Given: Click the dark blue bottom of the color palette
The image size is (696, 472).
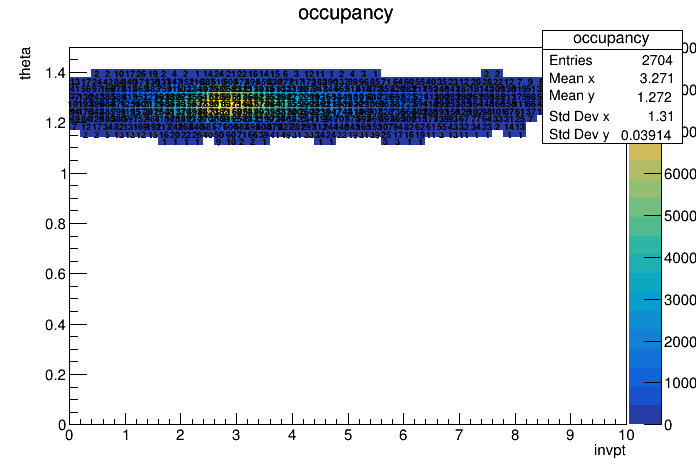Looking at the screenshot, I should 645,415.
